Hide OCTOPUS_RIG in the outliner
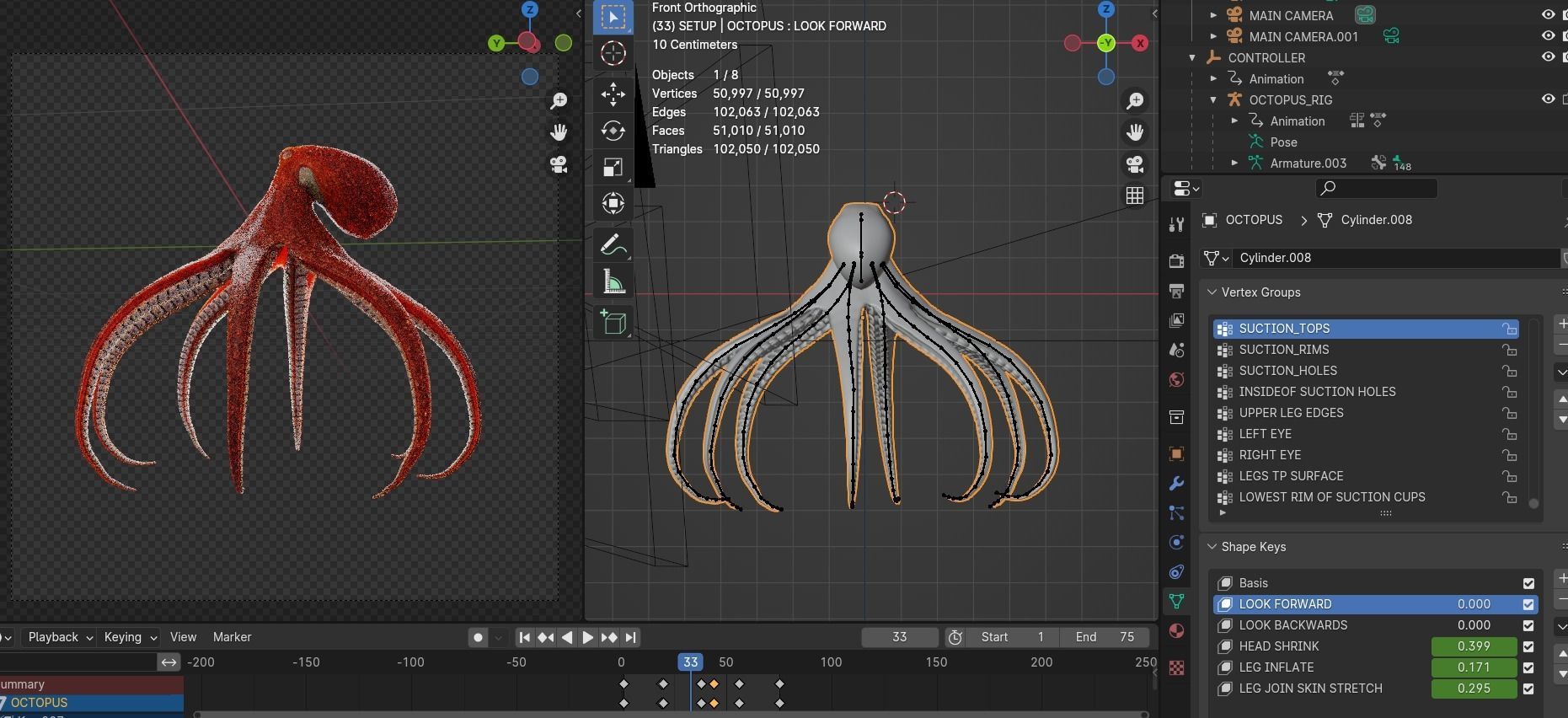 point(1548,99)
